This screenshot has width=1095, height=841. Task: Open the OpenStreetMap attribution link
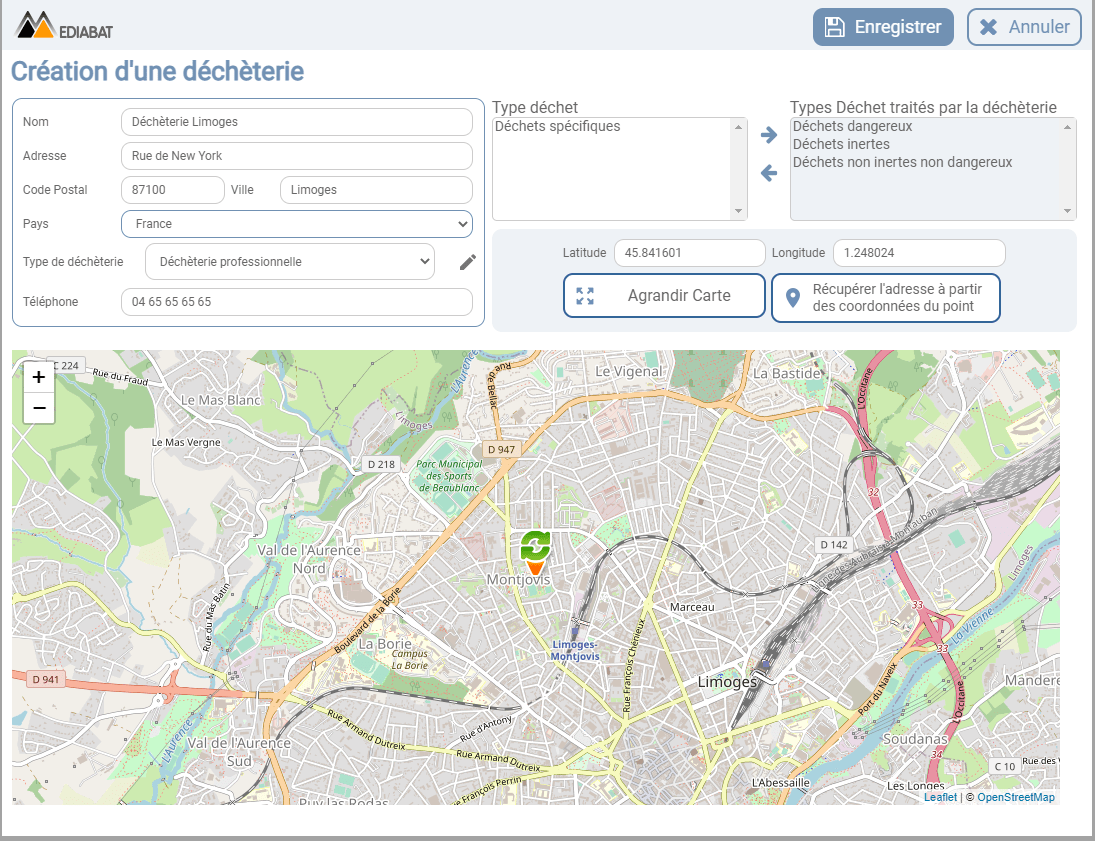(x=1015, y=797)
